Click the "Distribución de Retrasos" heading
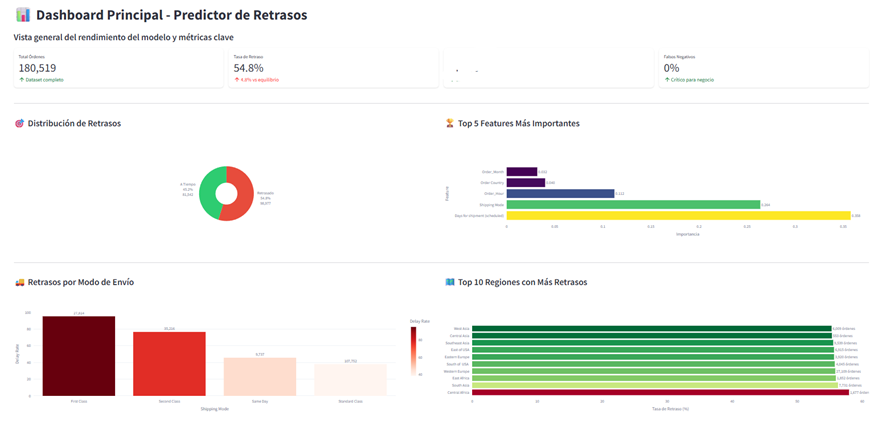 tap(74, 124)
